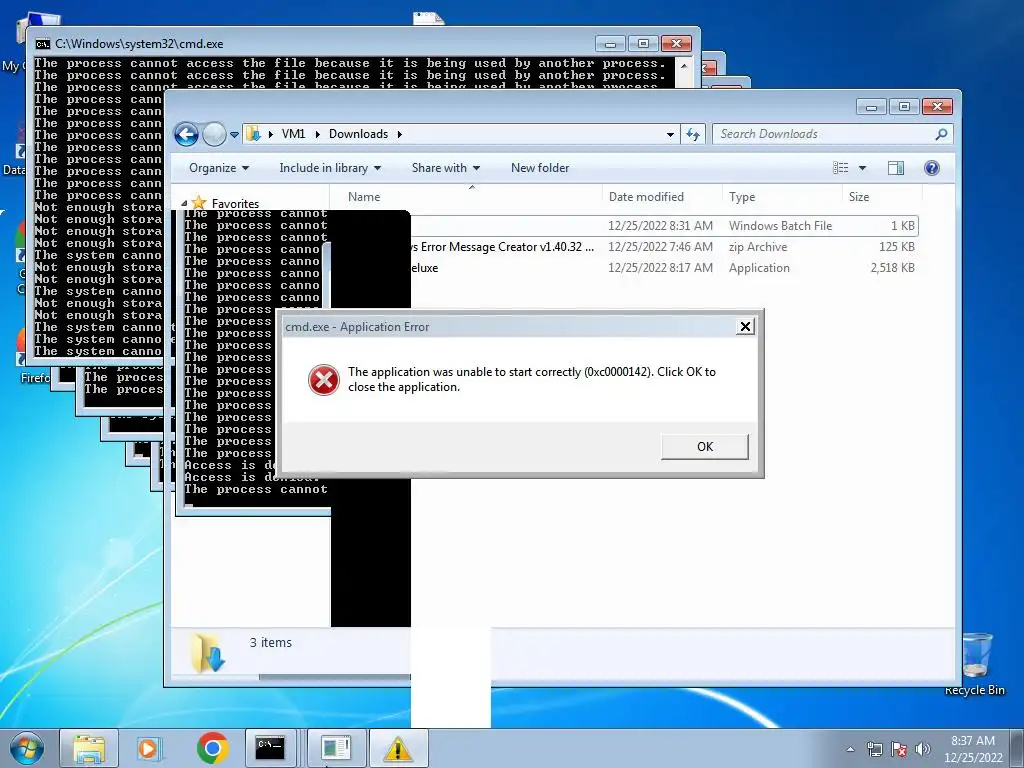Open the recent locations dropdown arrow
Image resolution: width=1024 pixels, height=768 pixels.
[234, 135]
